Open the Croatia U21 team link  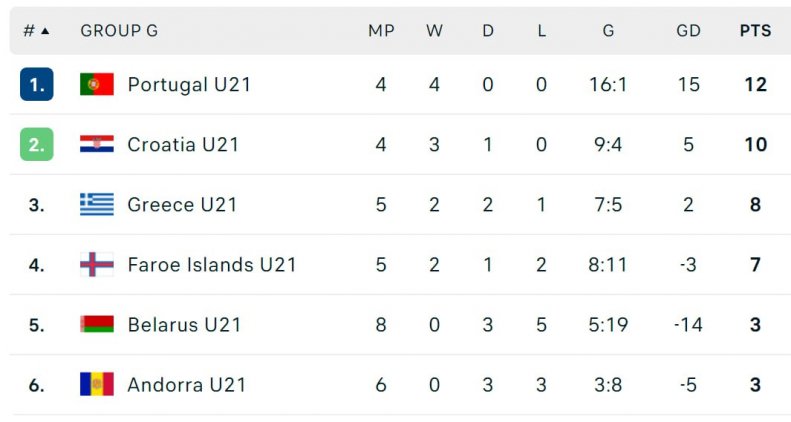(x=183, y=144)
